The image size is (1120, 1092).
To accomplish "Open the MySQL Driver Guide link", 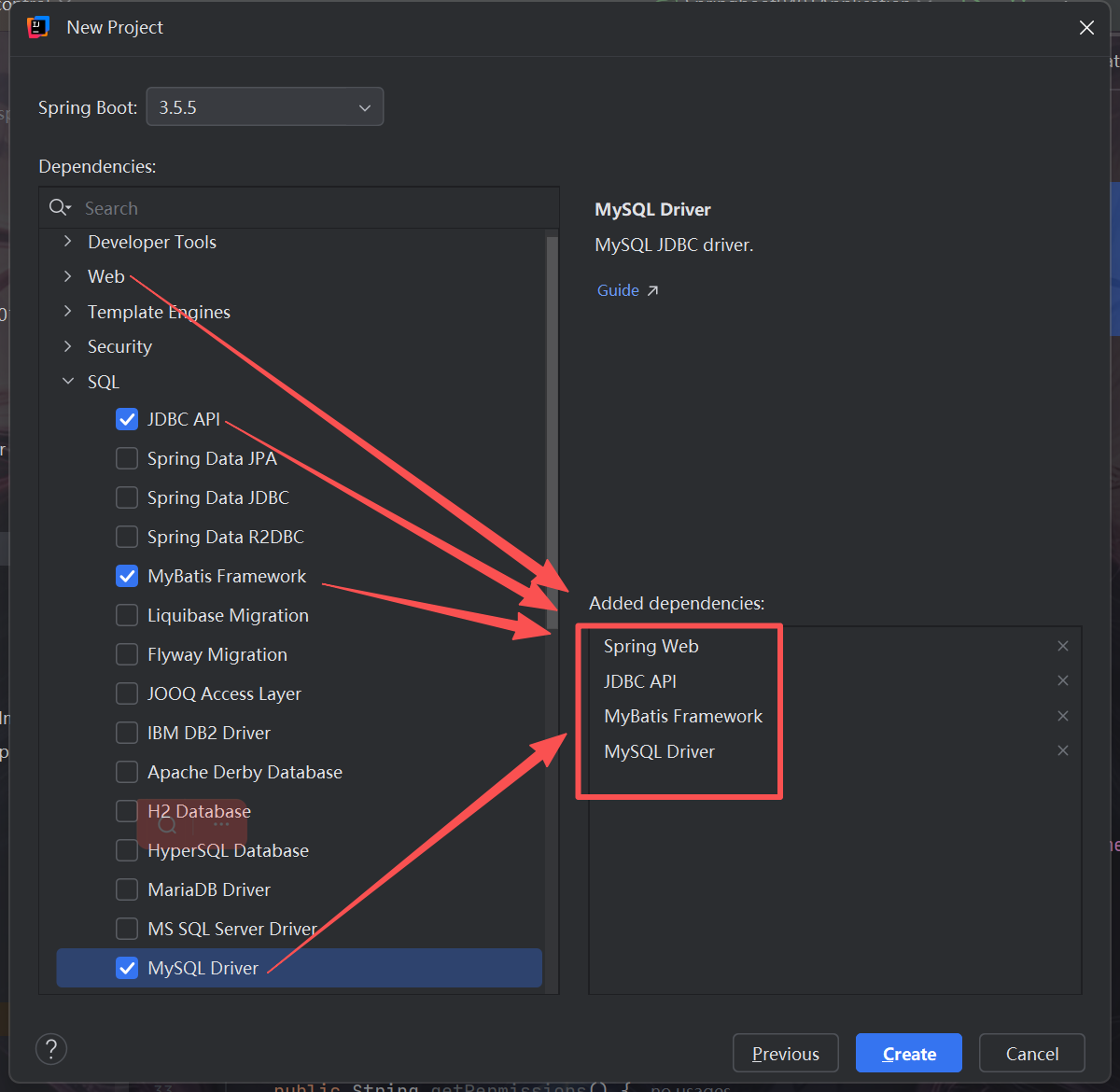I will click(x=618, y=290).
